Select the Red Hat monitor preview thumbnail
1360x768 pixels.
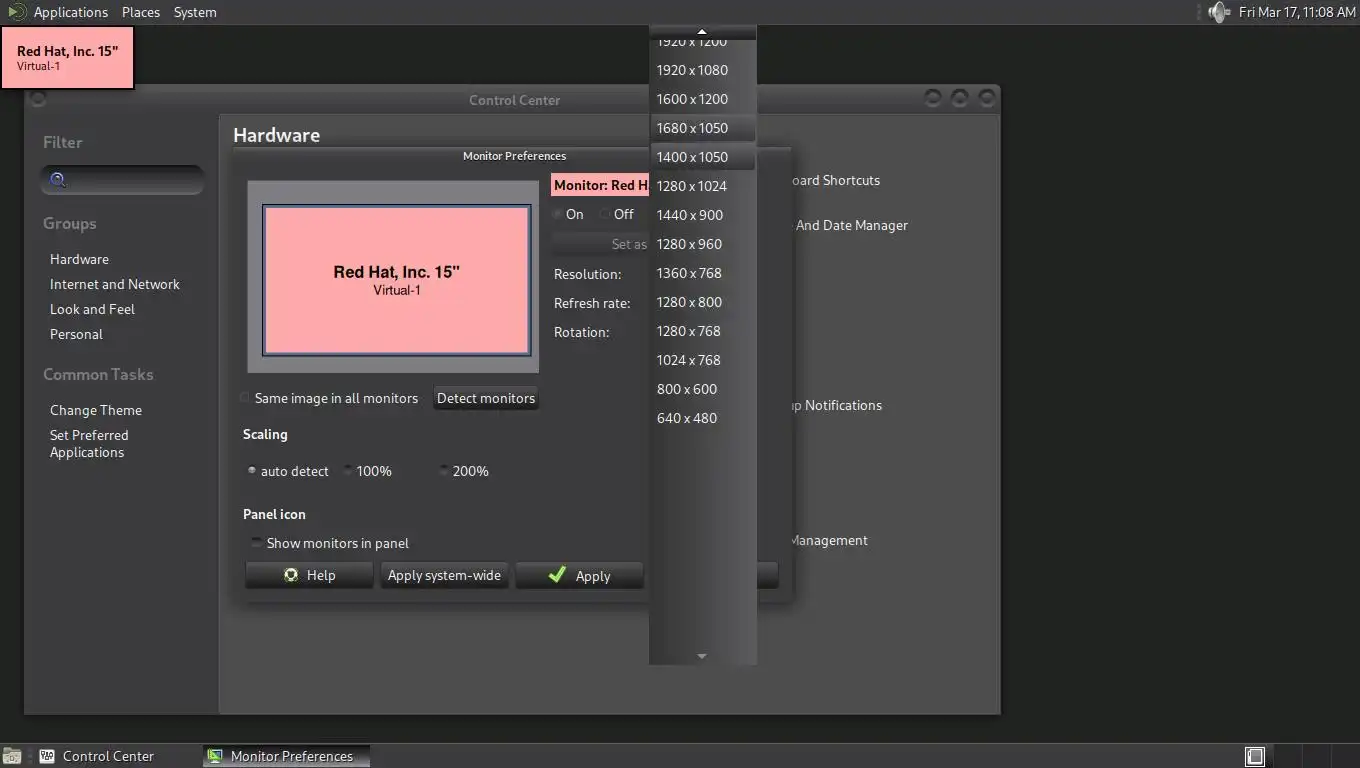pyautogui.click(x=397, y=280)
